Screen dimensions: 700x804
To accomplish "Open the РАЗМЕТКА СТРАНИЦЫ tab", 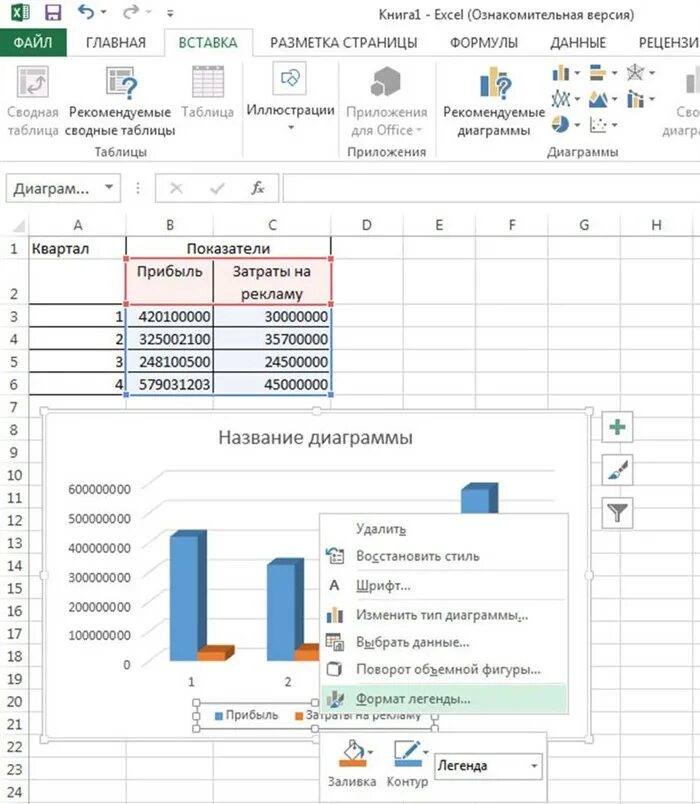I will [344, 43].
